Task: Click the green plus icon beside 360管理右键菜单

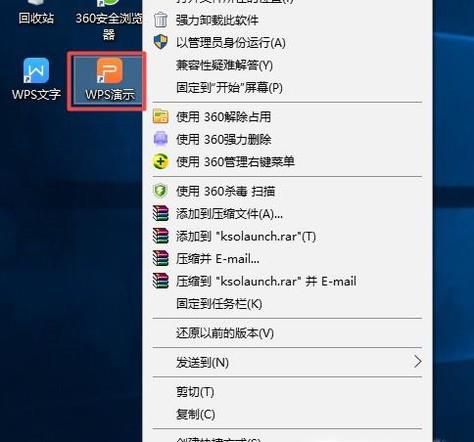Action: click(161, 162)
